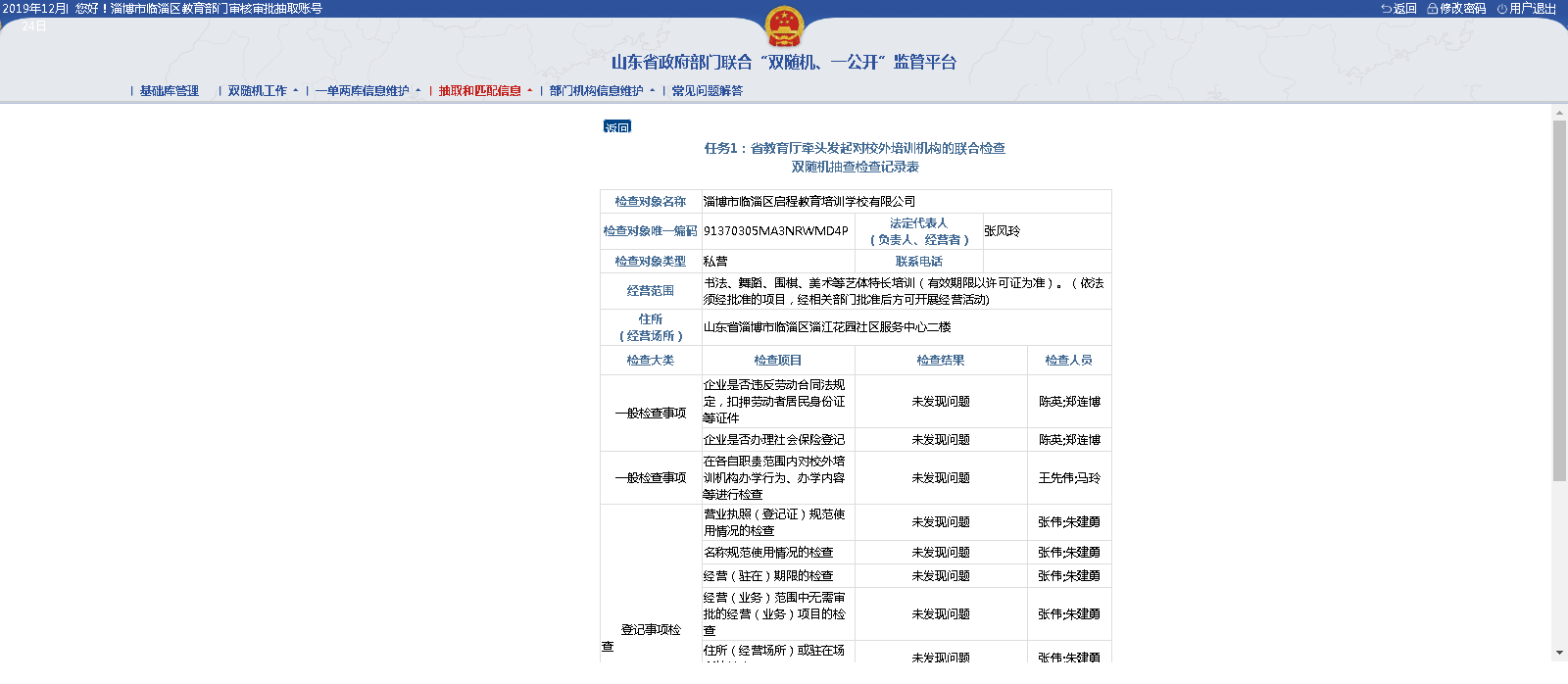Open the 基础库管理 menu
The width and height of the screenshot is (1568, 684).
(x=169, y=91)
